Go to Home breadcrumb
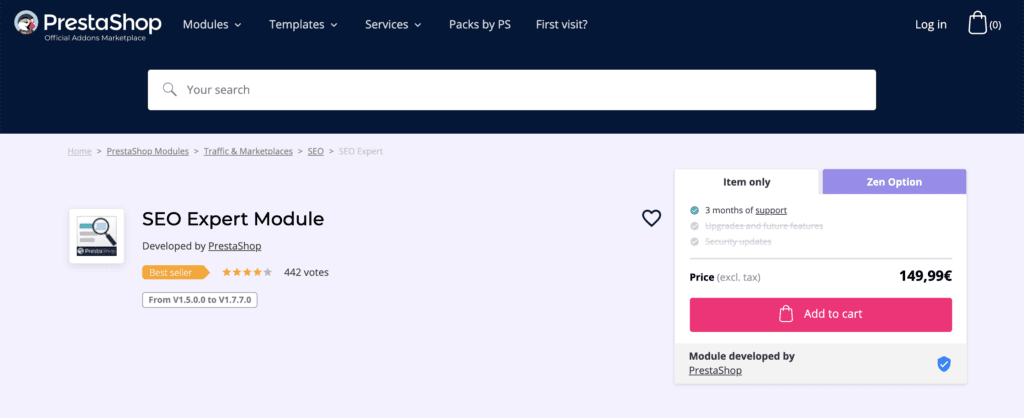The image size is (1024, 418). pyautogui.click(x=80, y=151)
